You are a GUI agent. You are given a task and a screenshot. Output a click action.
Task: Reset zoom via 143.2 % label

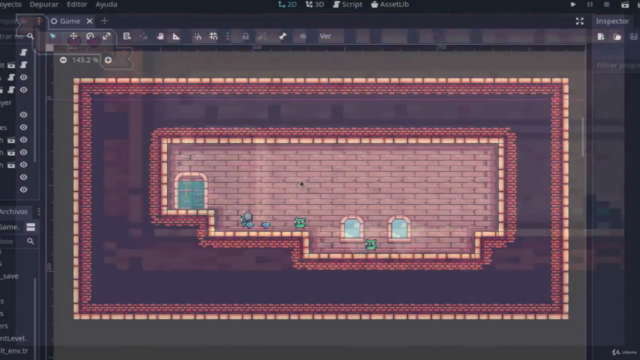[x=85, y=60]
